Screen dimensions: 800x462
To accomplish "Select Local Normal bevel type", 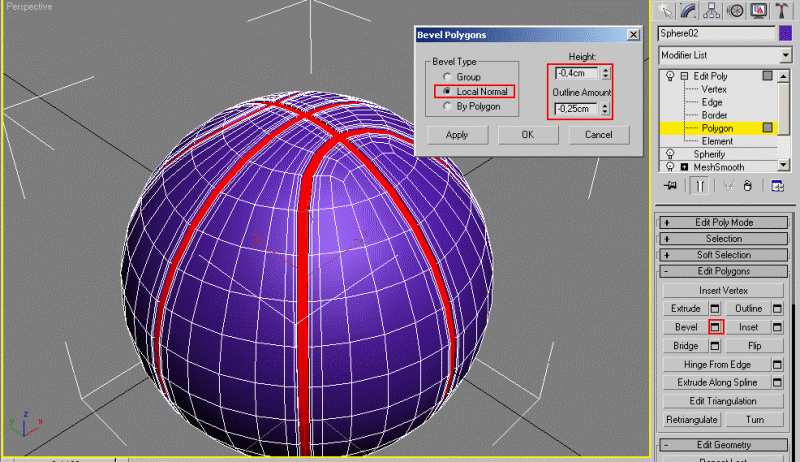I will click(447, 91).
